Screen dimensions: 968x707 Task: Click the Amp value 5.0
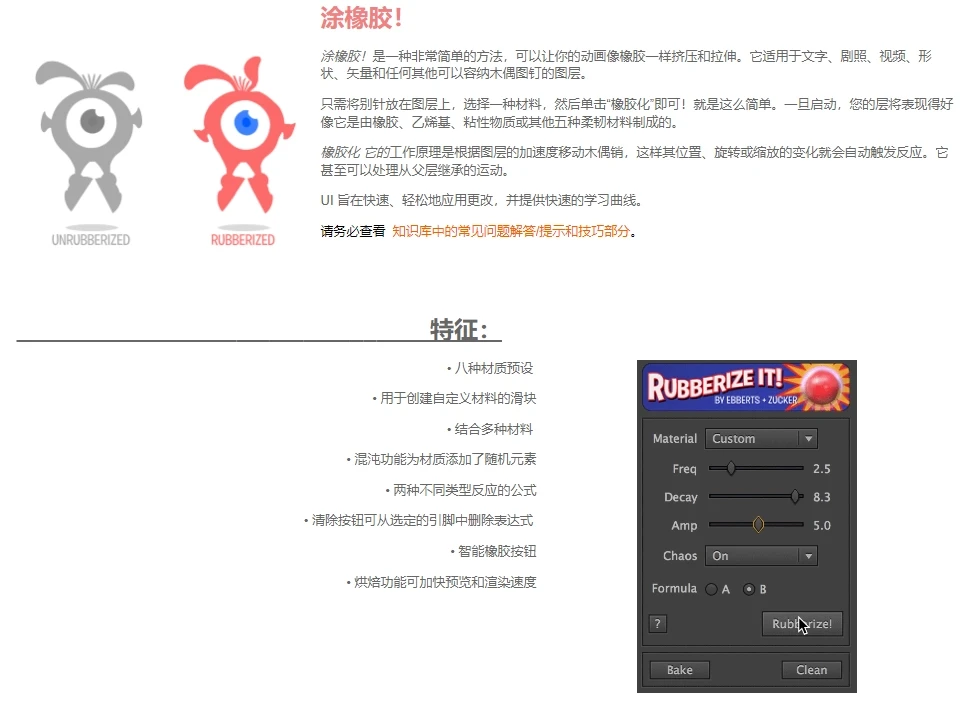822,525
